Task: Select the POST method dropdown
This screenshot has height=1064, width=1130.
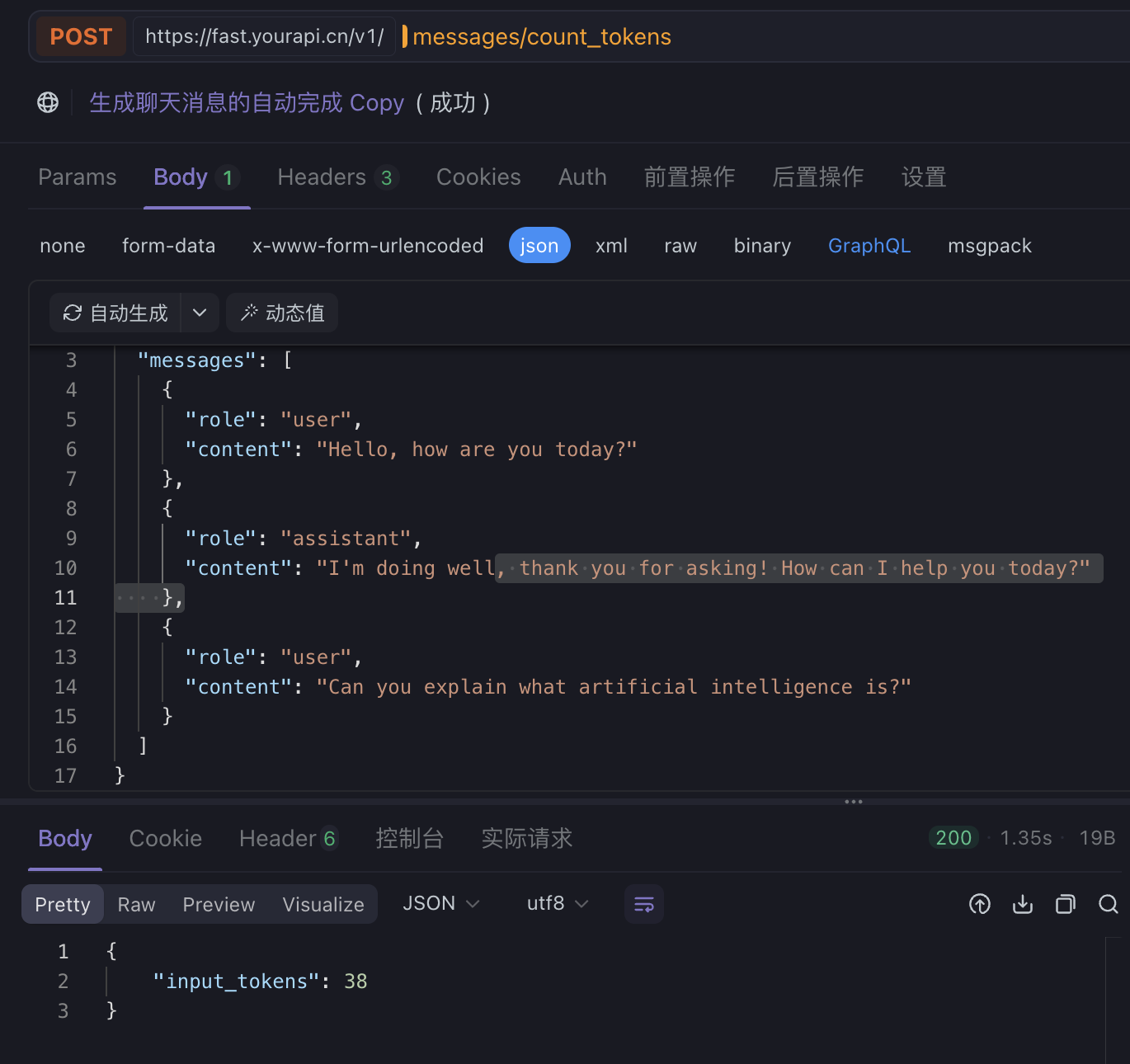Action: [81, 36]
